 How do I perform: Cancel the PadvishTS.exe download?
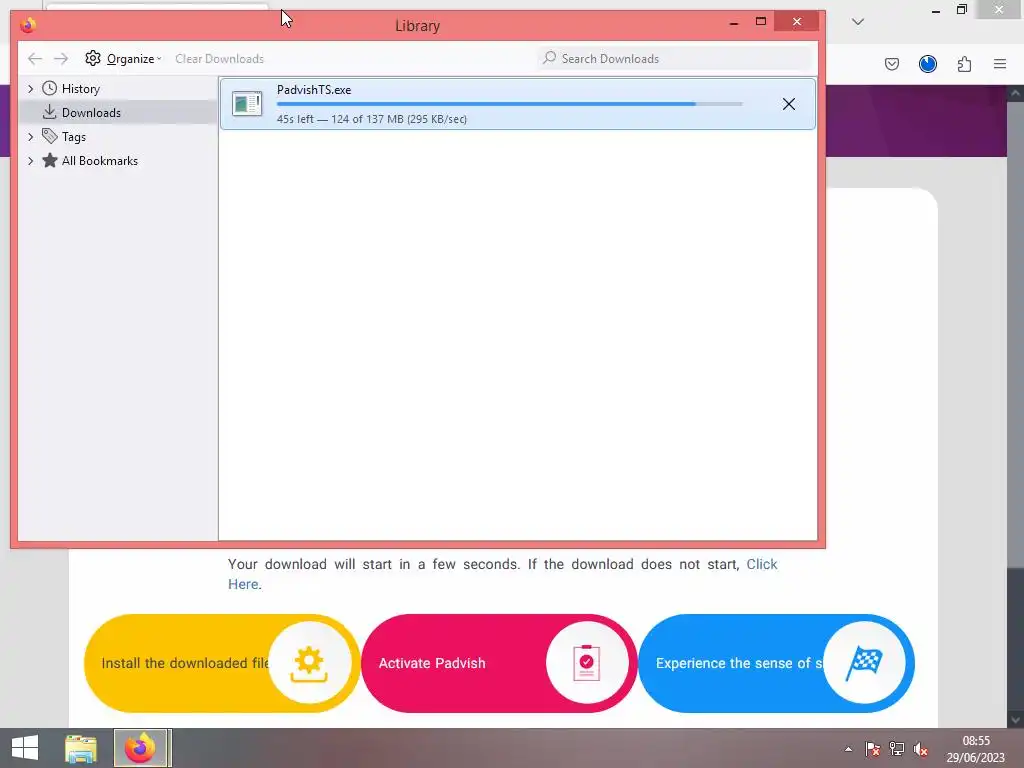(x=789, y=104)
